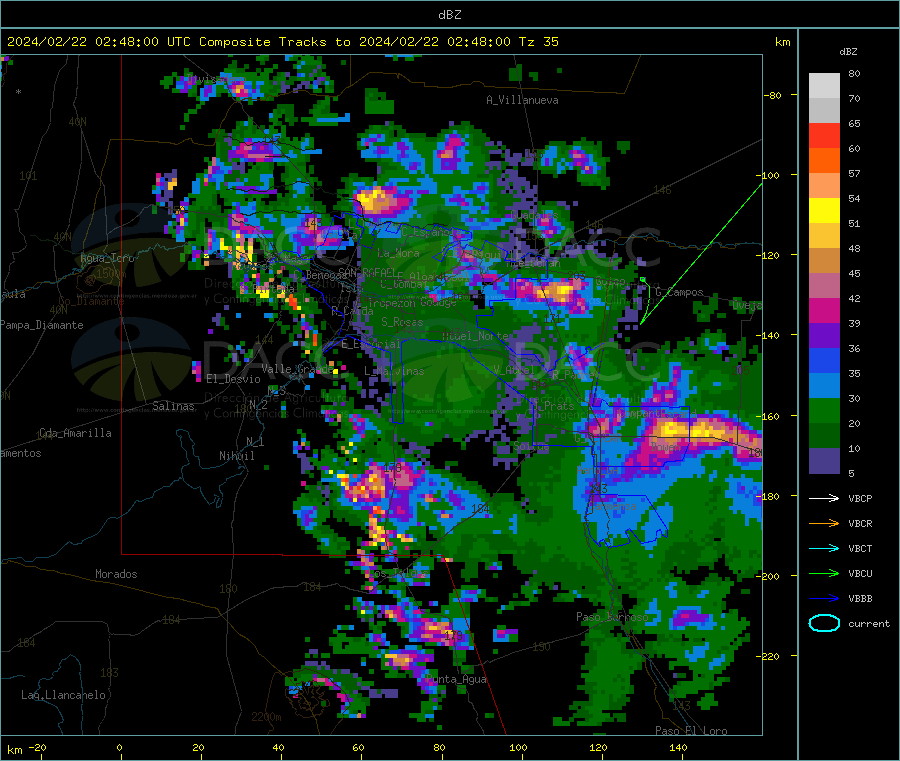Click the El_Desvio map label

point(234,379)
